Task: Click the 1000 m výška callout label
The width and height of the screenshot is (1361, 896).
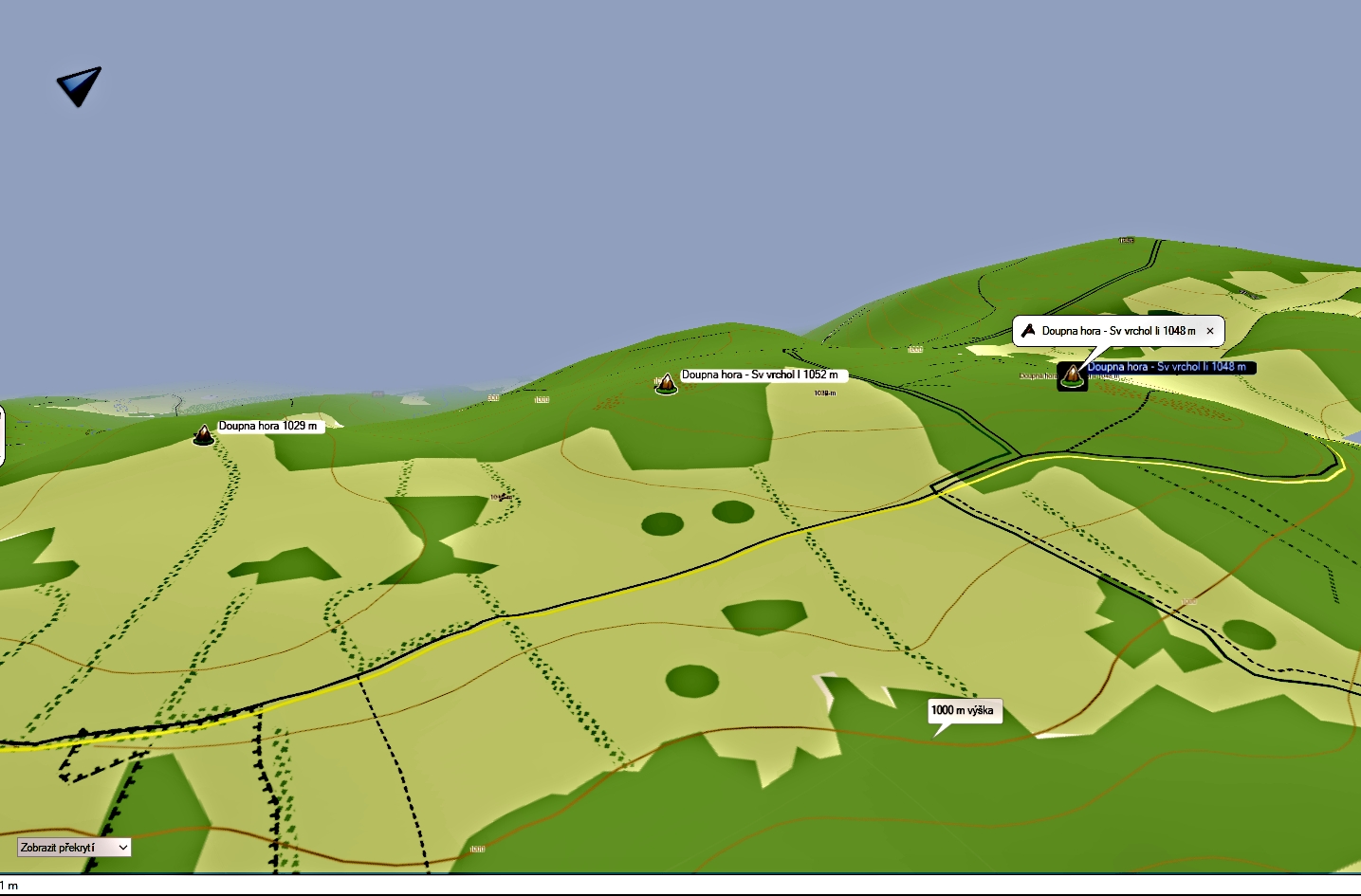Action: click(963, 710)
